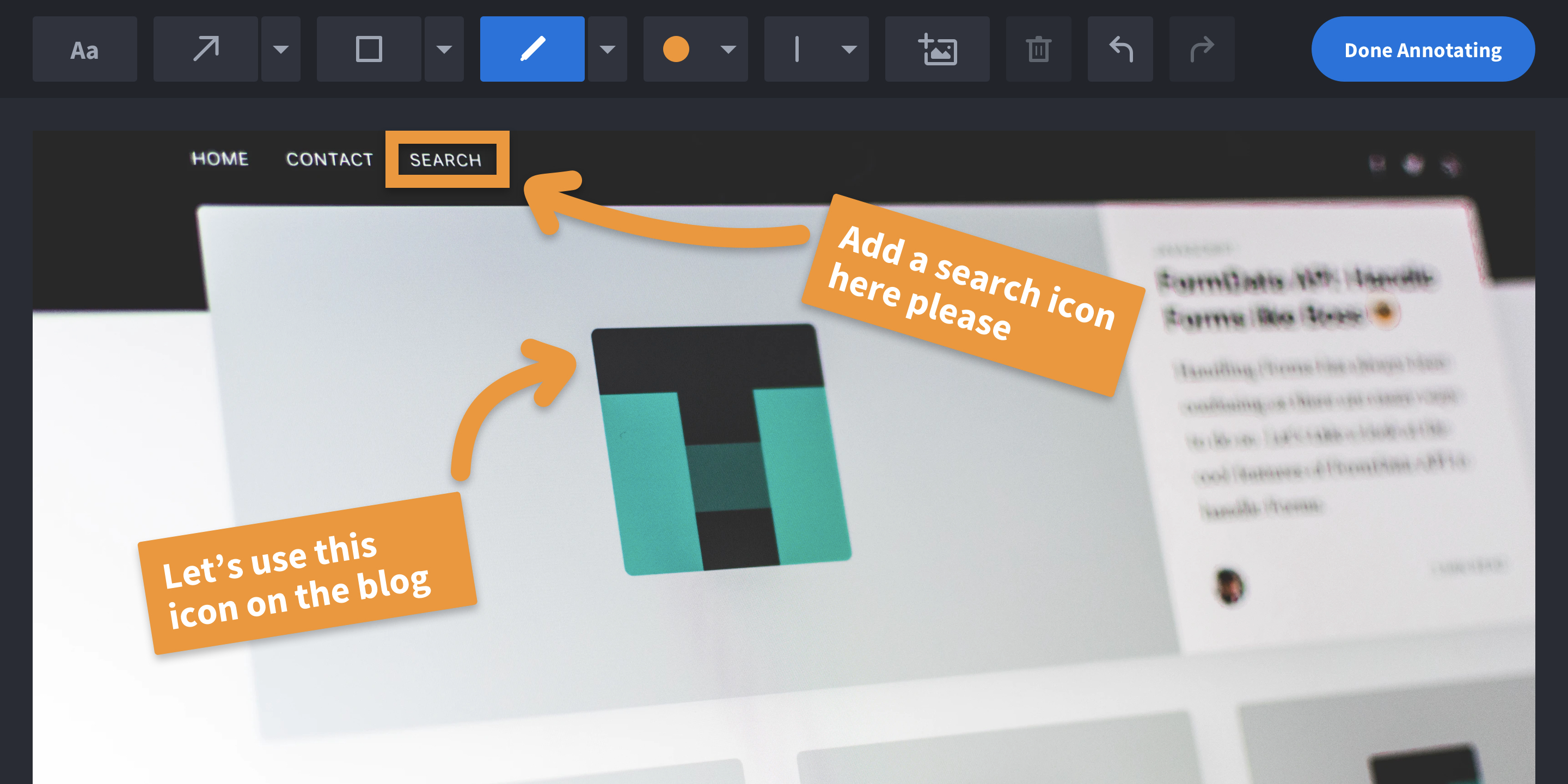Expand the color dropdown arrow

click(728, 50)
